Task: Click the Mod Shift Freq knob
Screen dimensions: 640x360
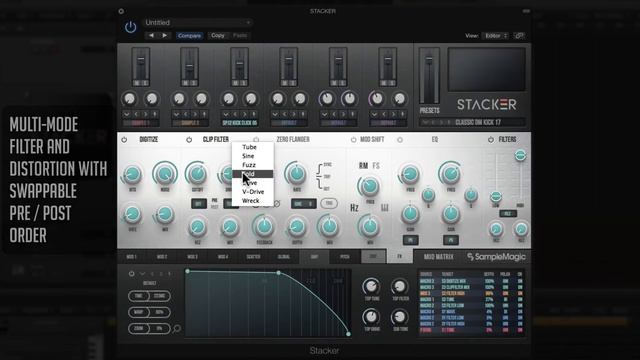Action: (x=370, y=186)
